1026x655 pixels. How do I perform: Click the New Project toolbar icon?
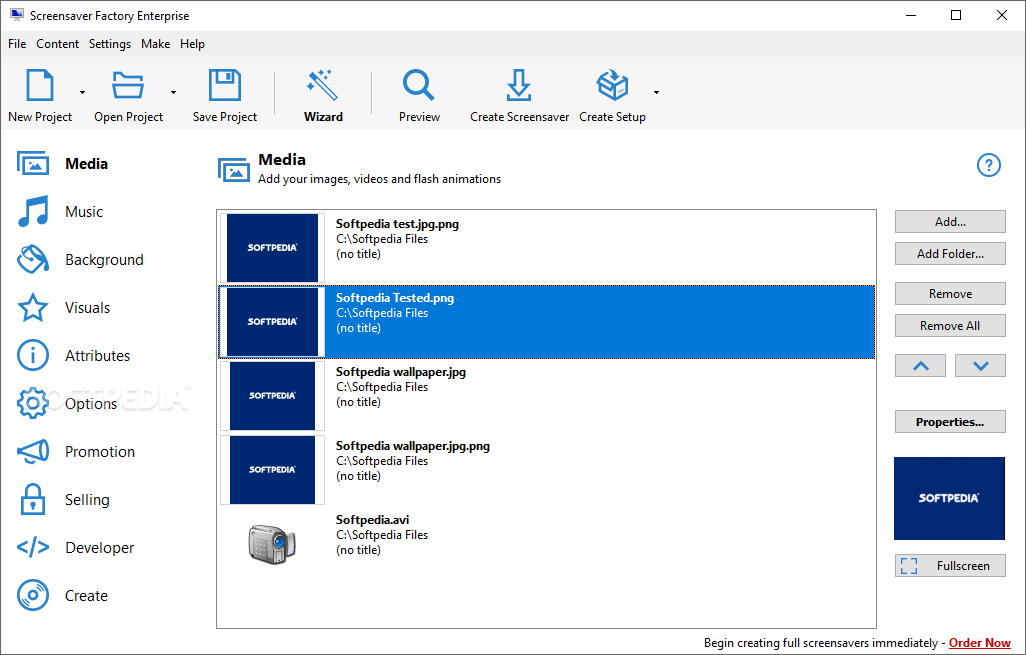(x=40, y=85)
